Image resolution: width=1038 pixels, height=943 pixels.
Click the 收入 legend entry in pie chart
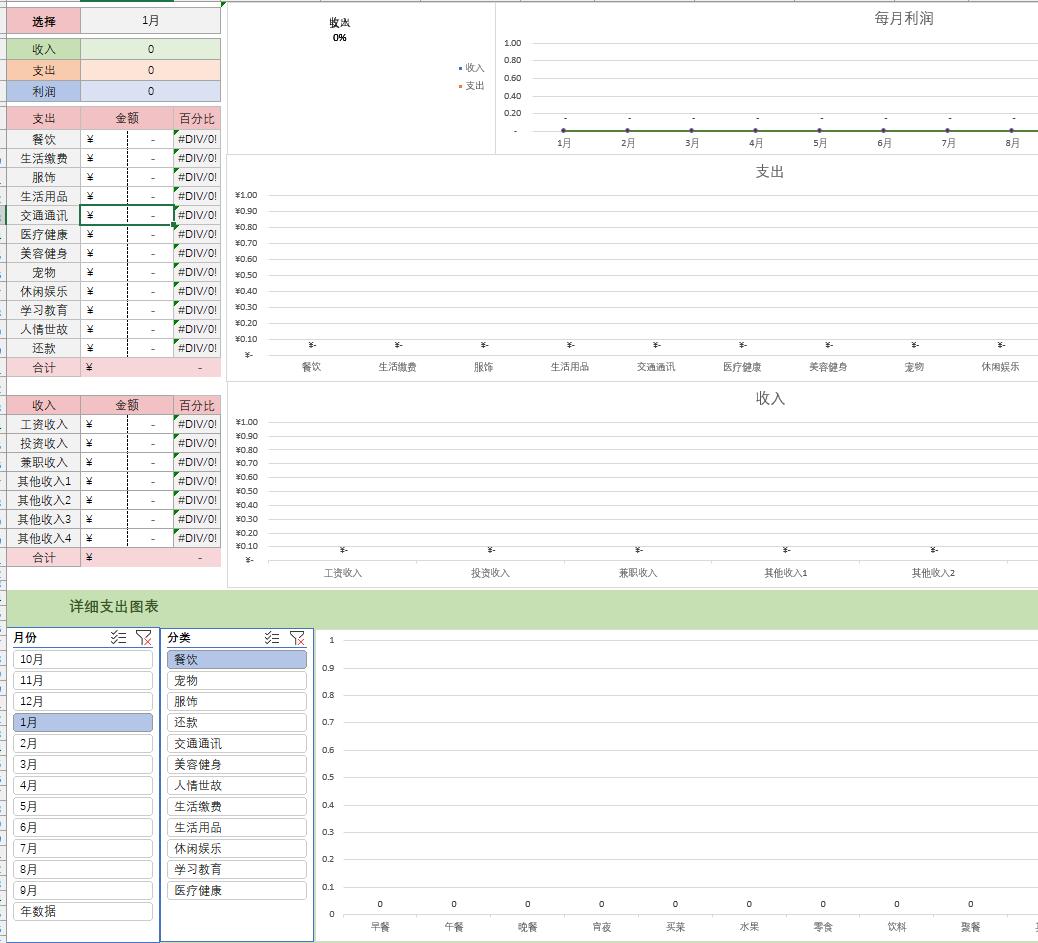pos(473,68)
